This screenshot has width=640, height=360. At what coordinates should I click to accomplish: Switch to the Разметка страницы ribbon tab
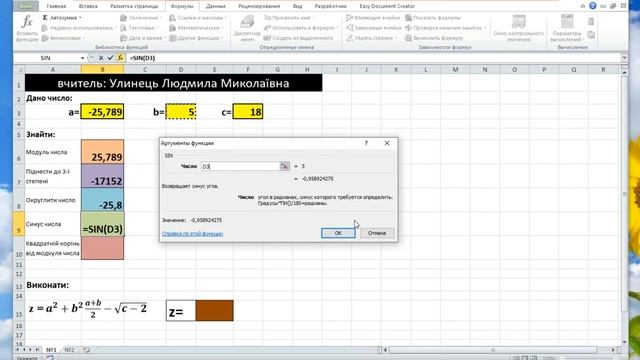[134, 7]
